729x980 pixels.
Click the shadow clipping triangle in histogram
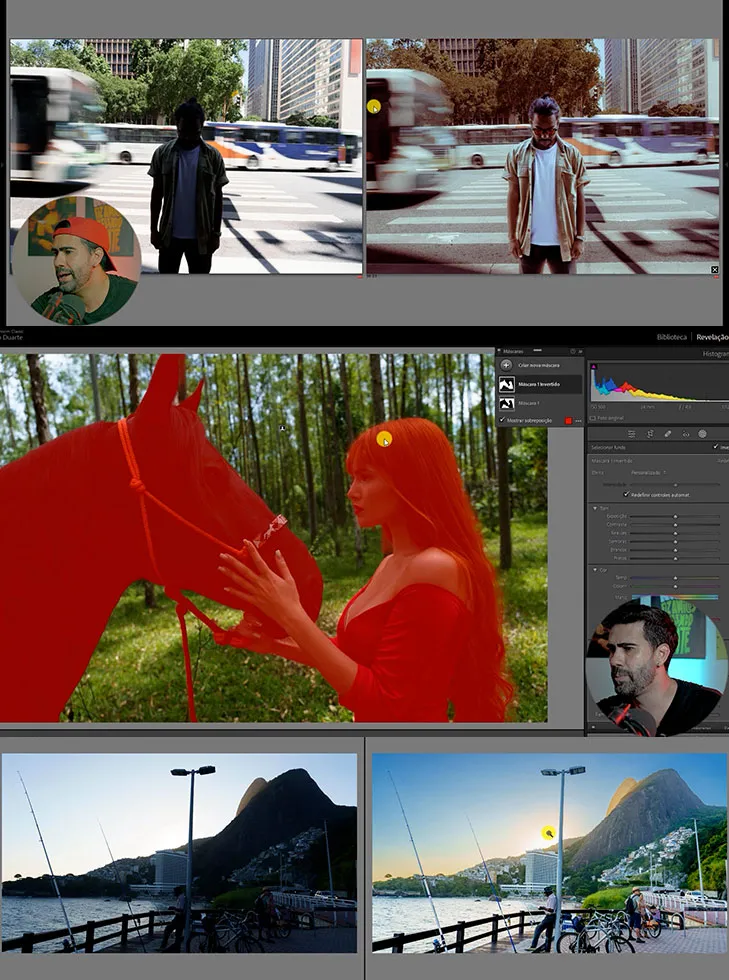594,368
